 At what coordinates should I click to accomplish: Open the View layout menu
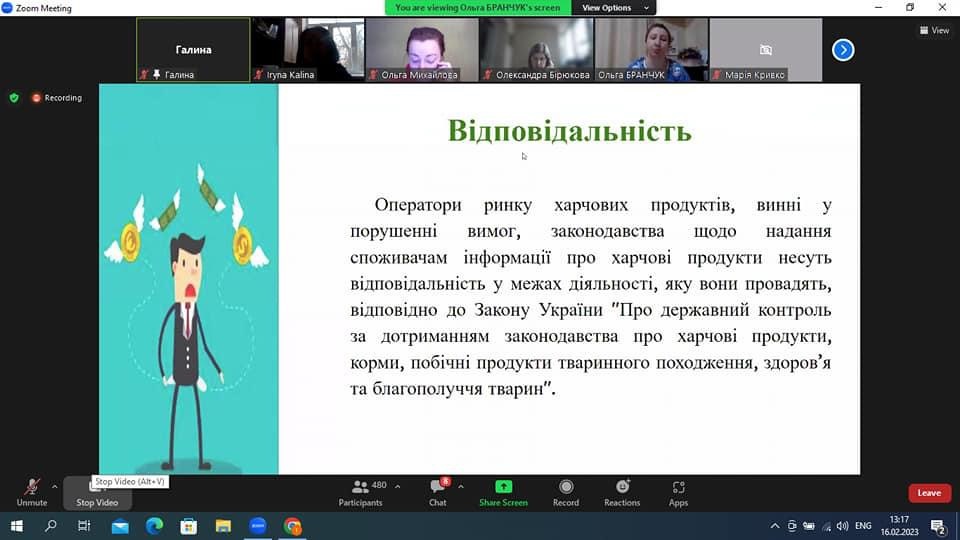(x=934, y=30)
